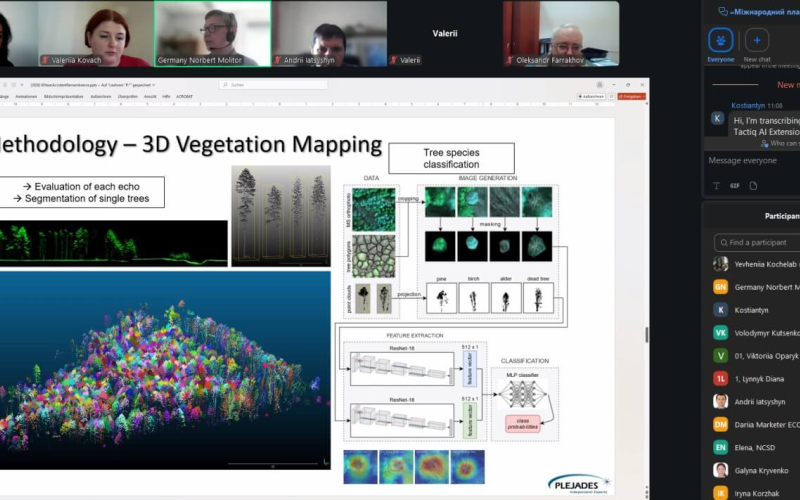Screen dimensions: 800x500
Task: Open the Hilfe ribbon tab
Action: [x=166, y=96]
